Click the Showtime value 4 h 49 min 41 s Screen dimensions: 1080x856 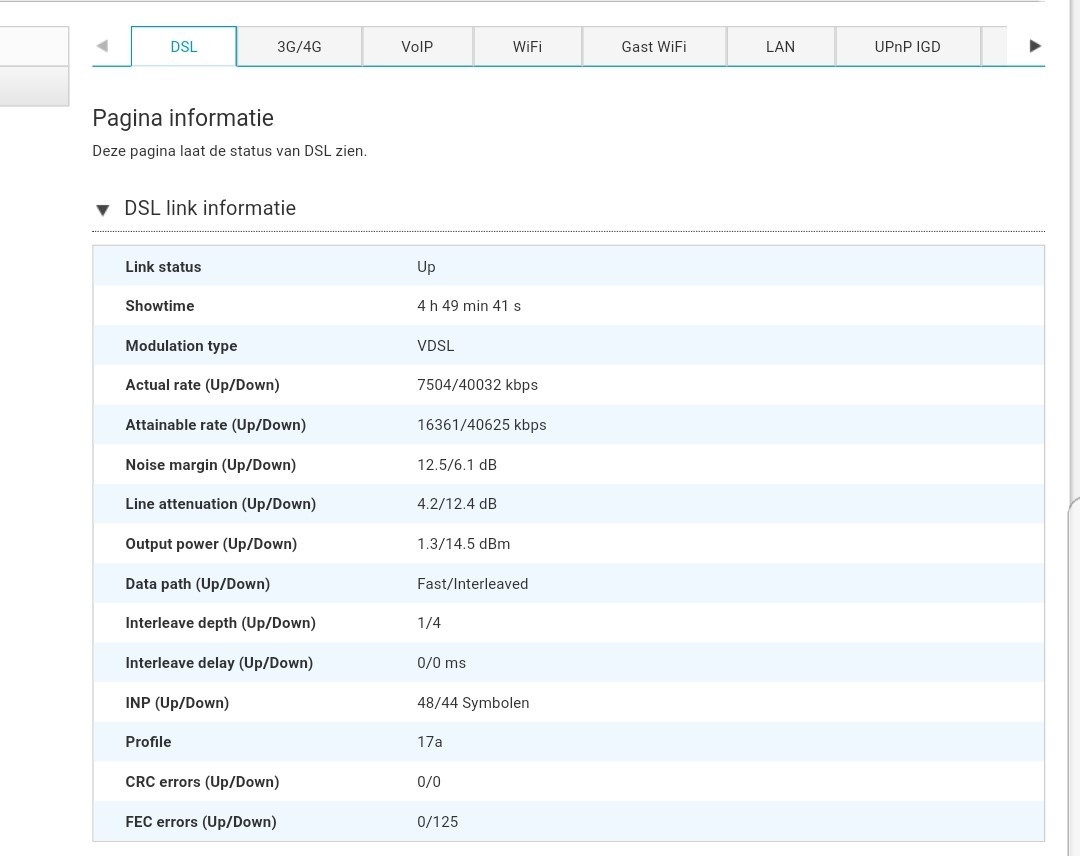(x=469, y=306)
